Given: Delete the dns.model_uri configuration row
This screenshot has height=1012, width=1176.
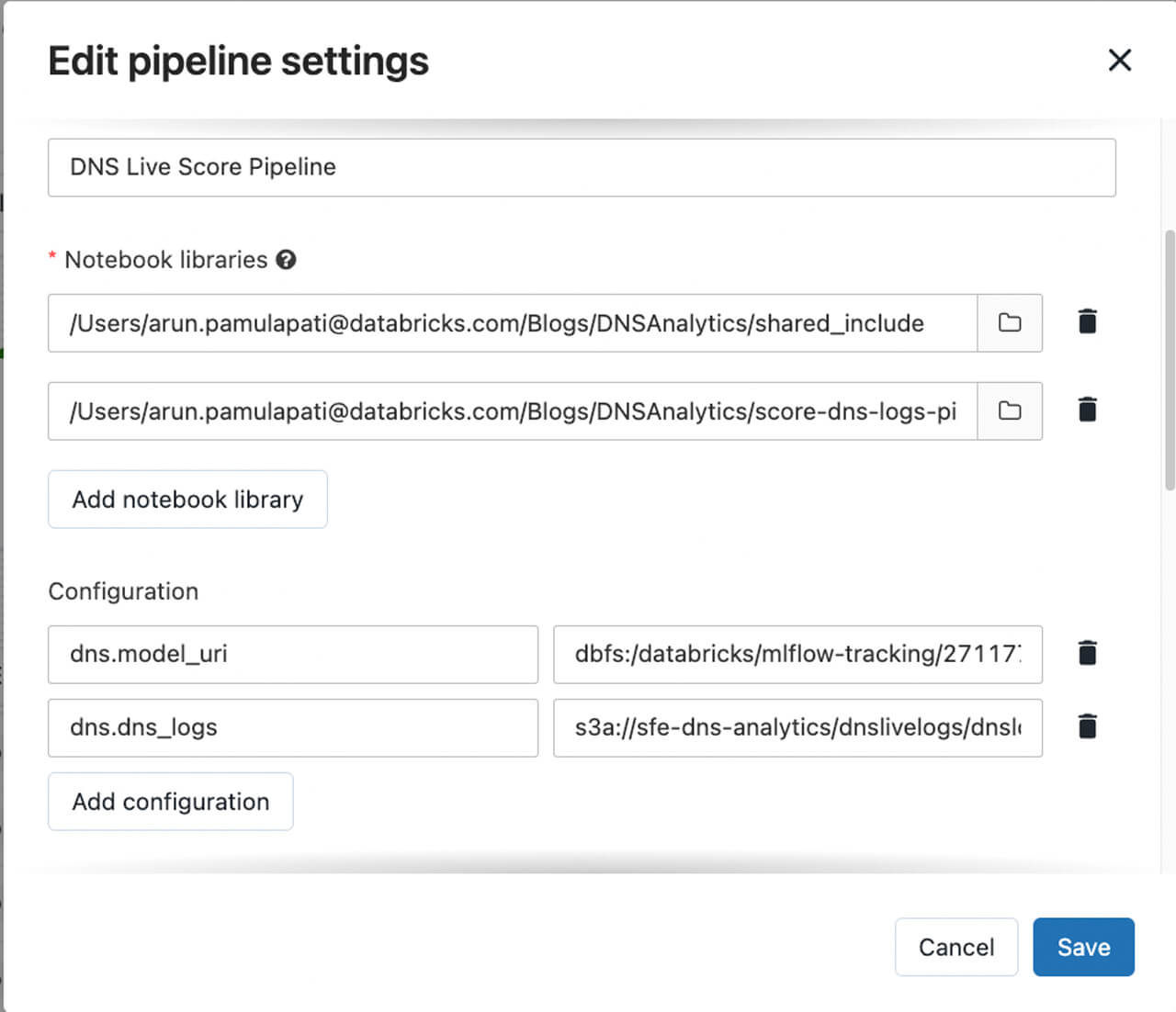Looking at the screenshot, I should coord(1087,653).
